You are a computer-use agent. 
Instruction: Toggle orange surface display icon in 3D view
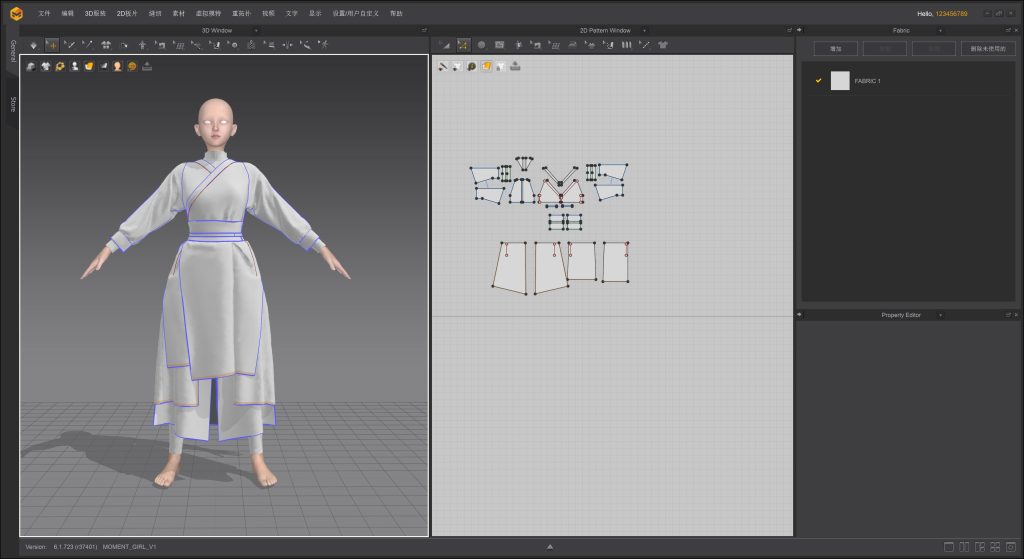pos(88,66)
